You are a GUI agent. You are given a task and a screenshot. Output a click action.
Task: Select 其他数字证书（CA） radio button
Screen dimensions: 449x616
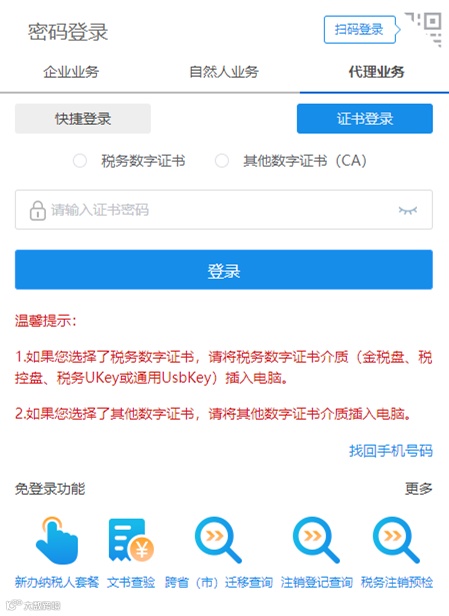point(222,161)
